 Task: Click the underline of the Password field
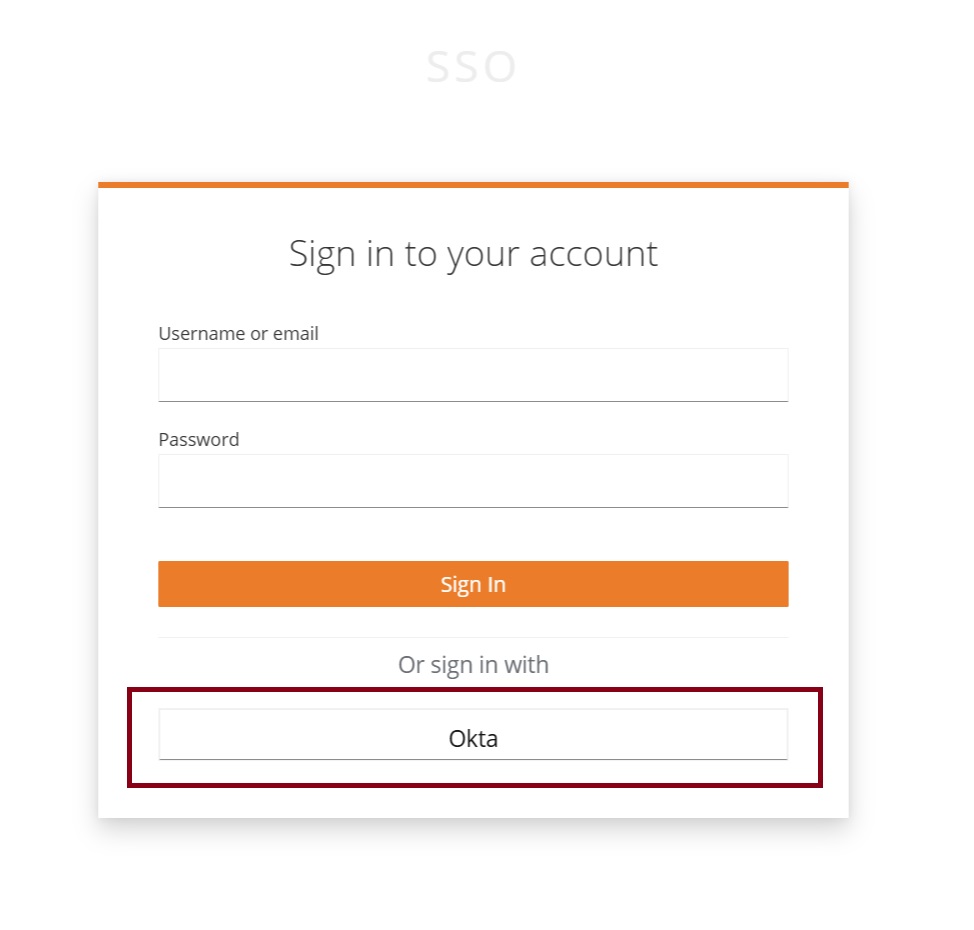pos(472,507)
